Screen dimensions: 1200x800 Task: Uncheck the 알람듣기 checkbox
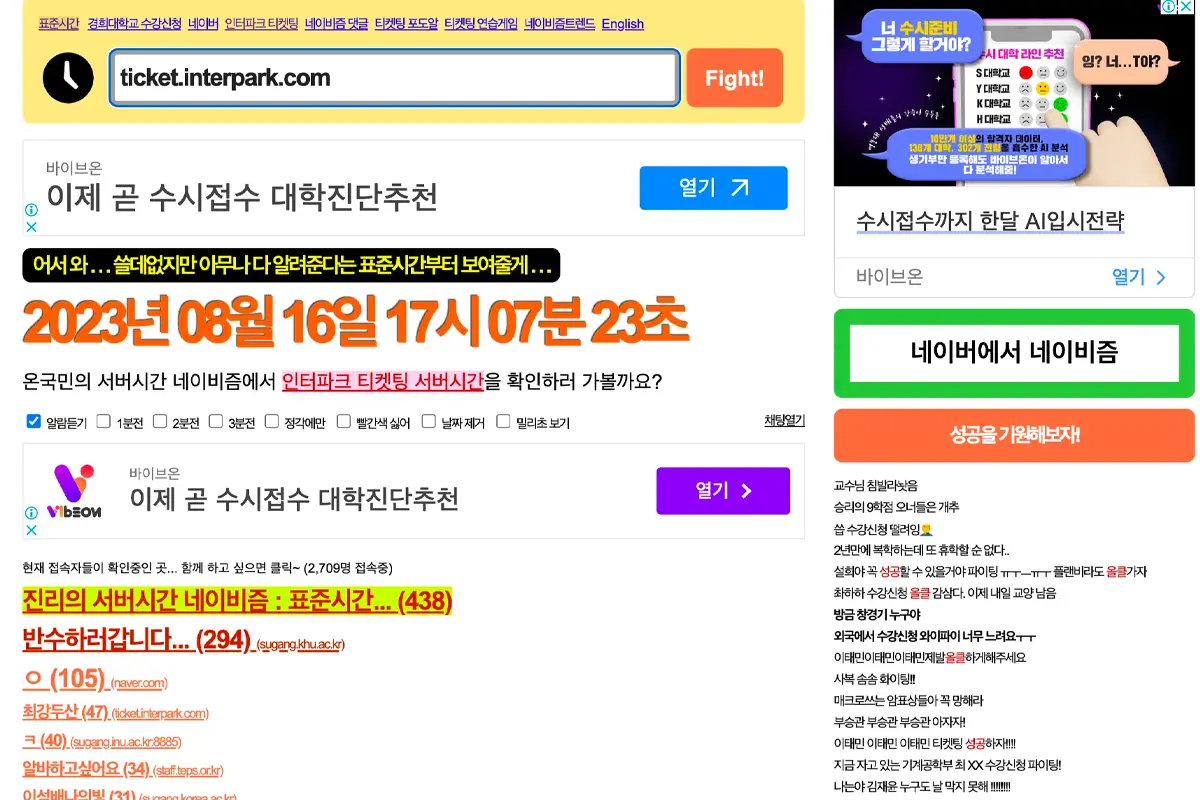(x=33, y=422)
